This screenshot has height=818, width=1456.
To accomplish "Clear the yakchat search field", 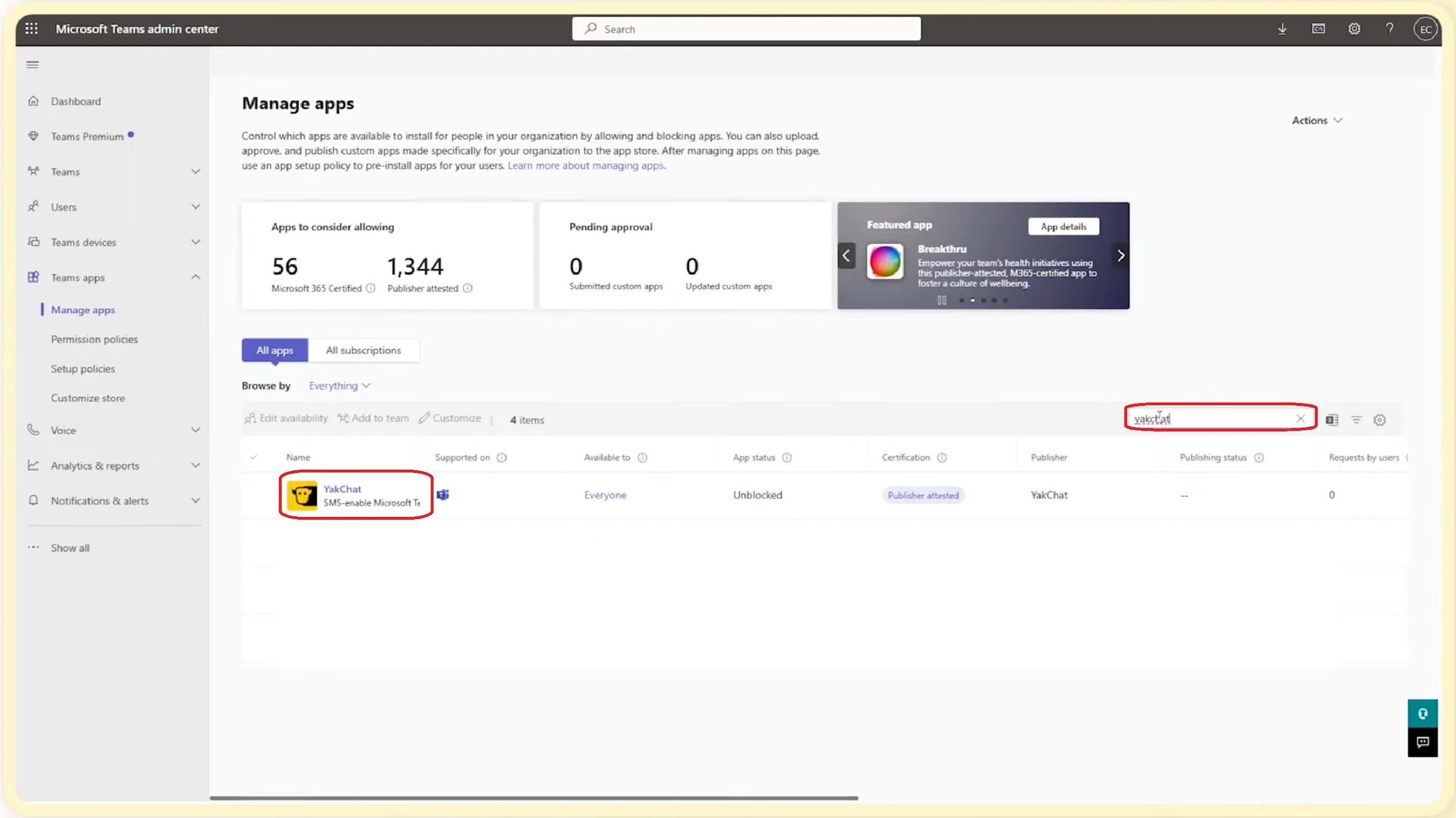I will coord(1300,418).
